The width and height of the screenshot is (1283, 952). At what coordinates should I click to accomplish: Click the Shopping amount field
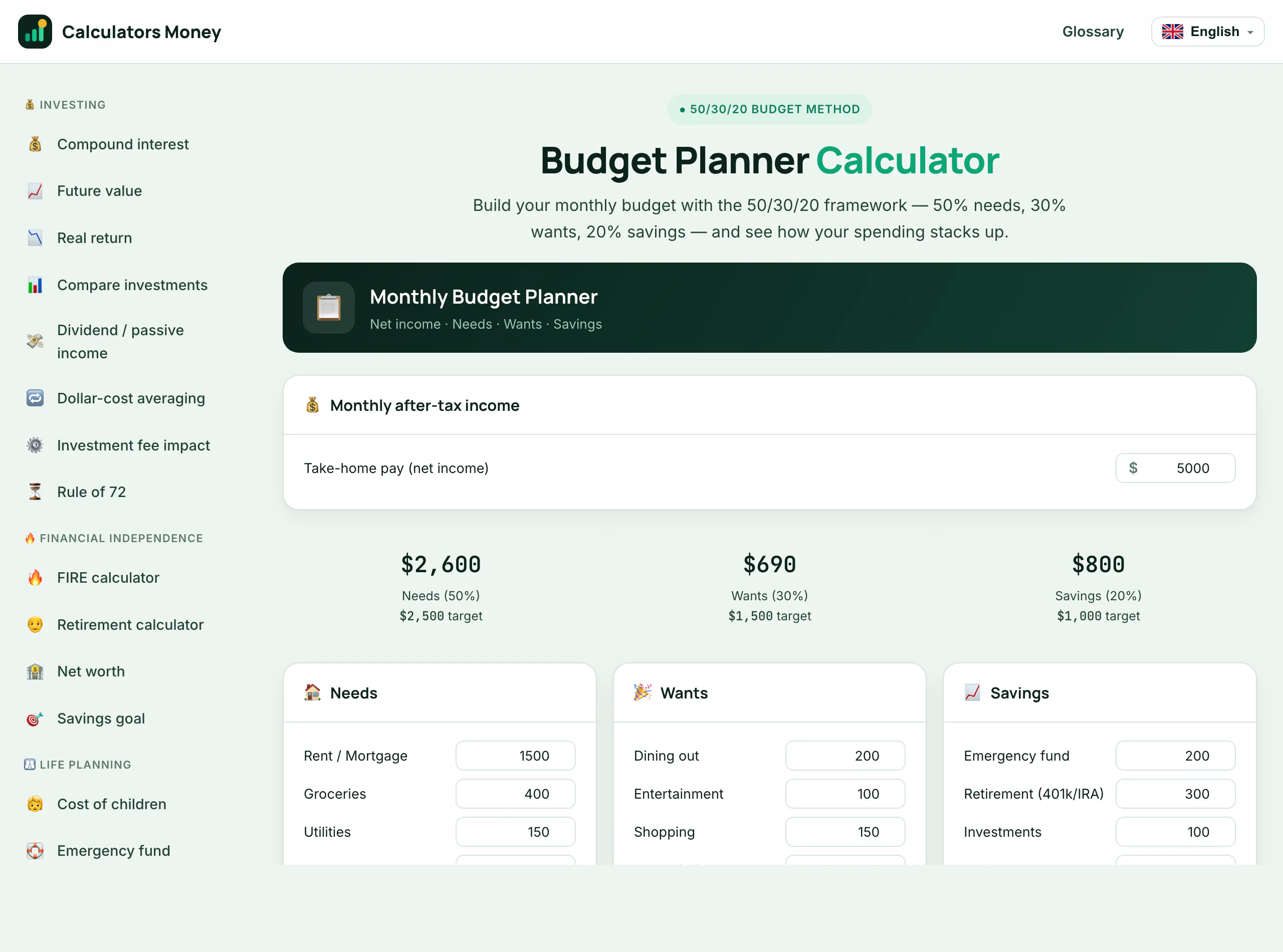845,832
